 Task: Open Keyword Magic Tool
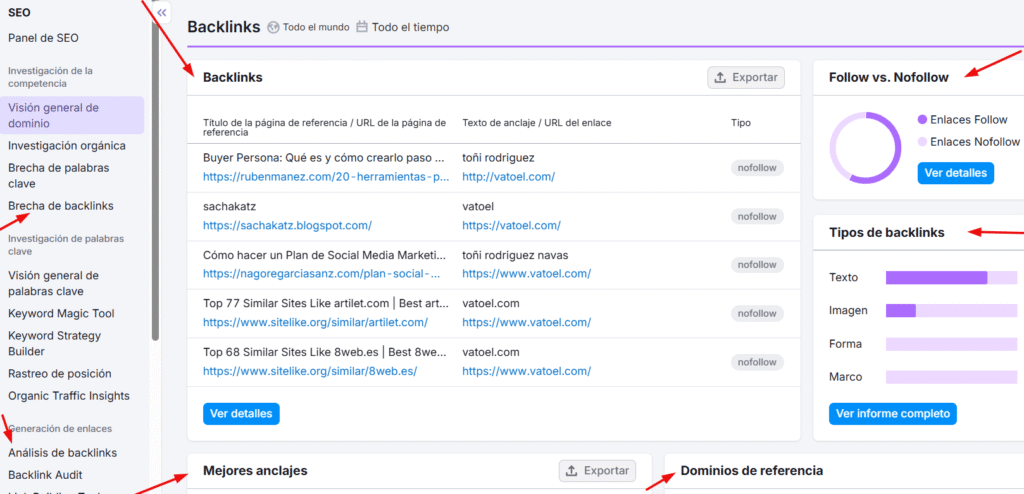pyautogui.click(x=61, y=313)
